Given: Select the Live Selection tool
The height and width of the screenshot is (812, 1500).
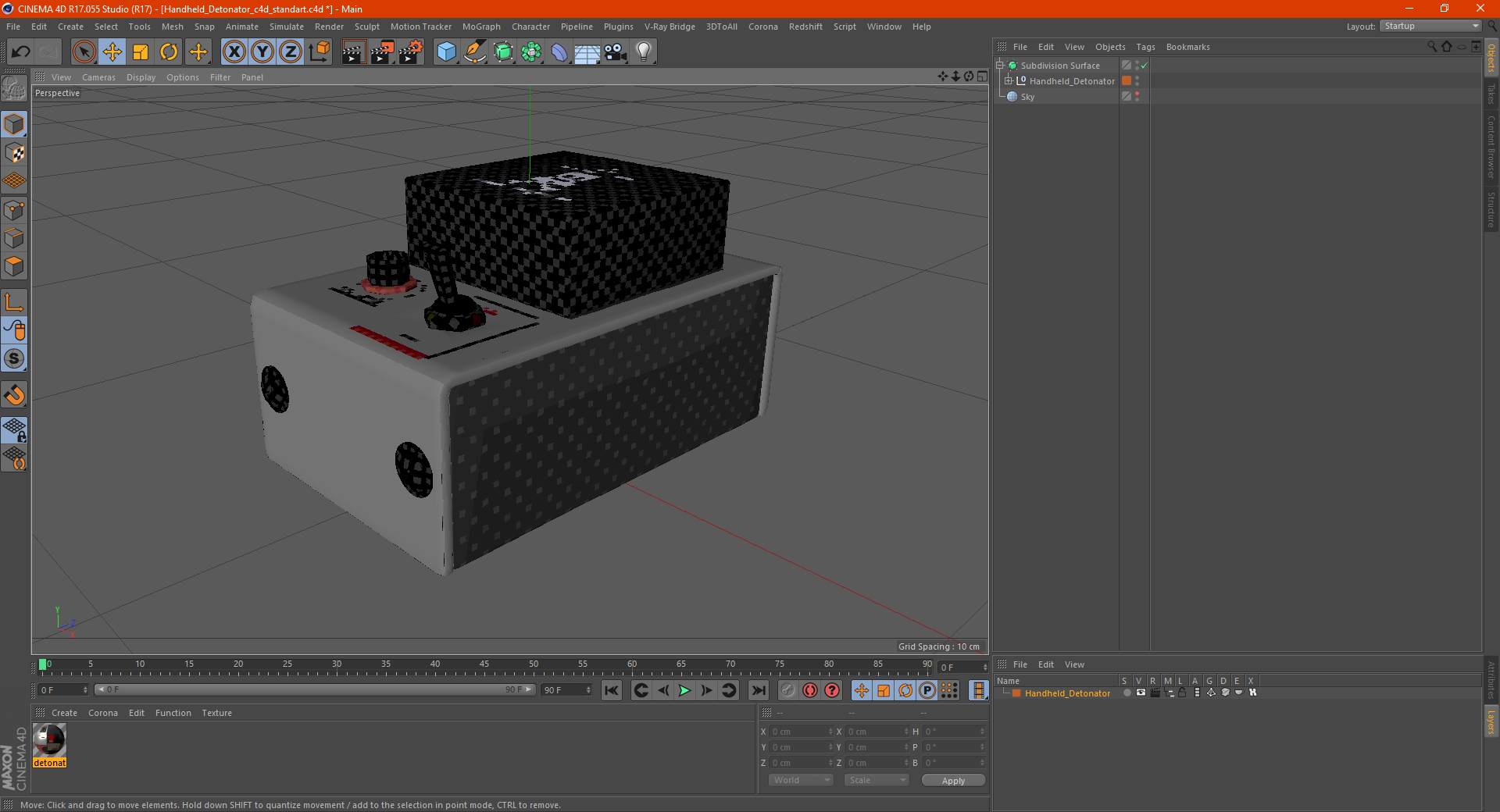Looking at the screenshot, I should [x=84, y=52].
